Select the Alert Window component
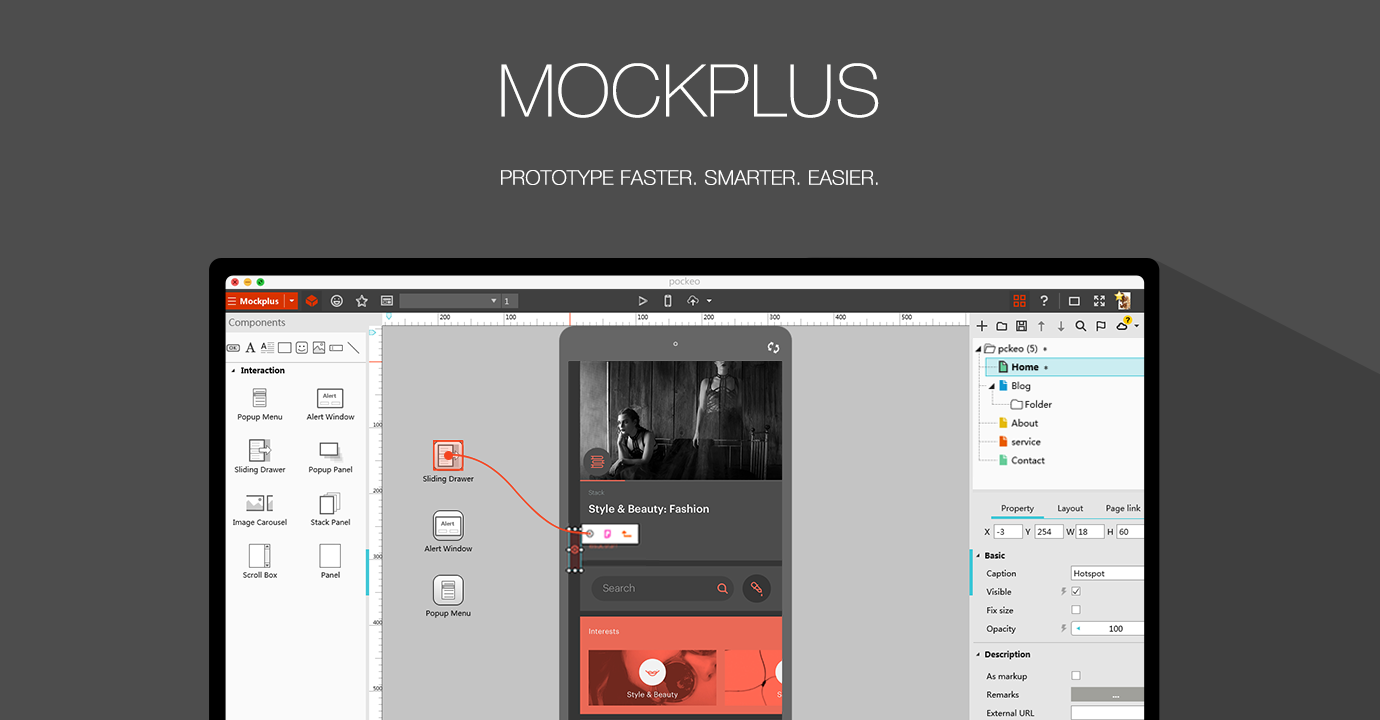The height and width of the screenshot is (720, 1380). [x=330, y=400]
